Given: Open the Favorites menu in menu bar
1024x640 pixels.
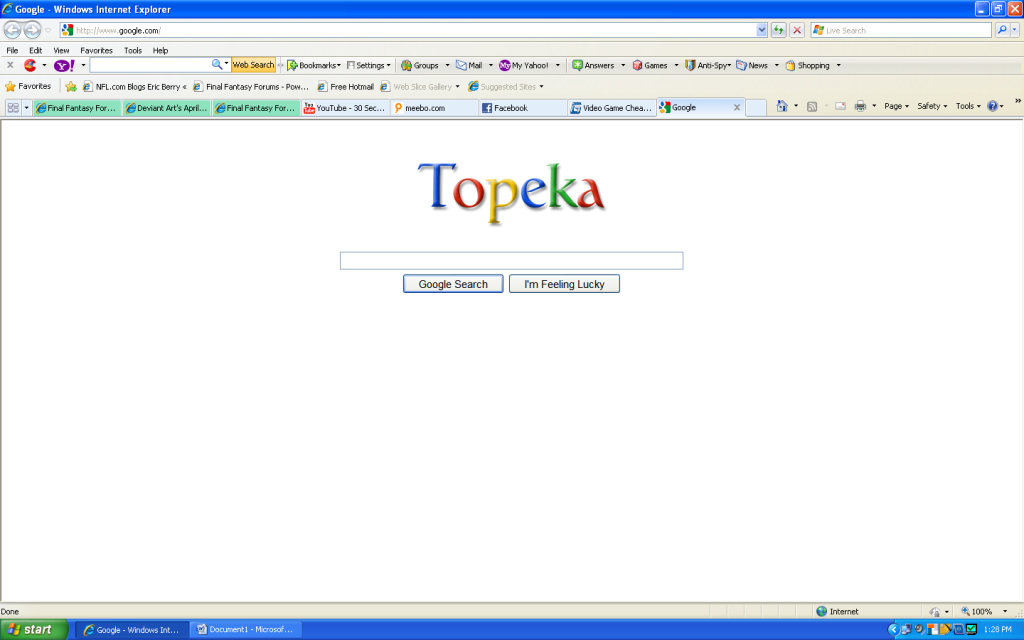Looking at the screenshot, I should click(x=96, y=50).
